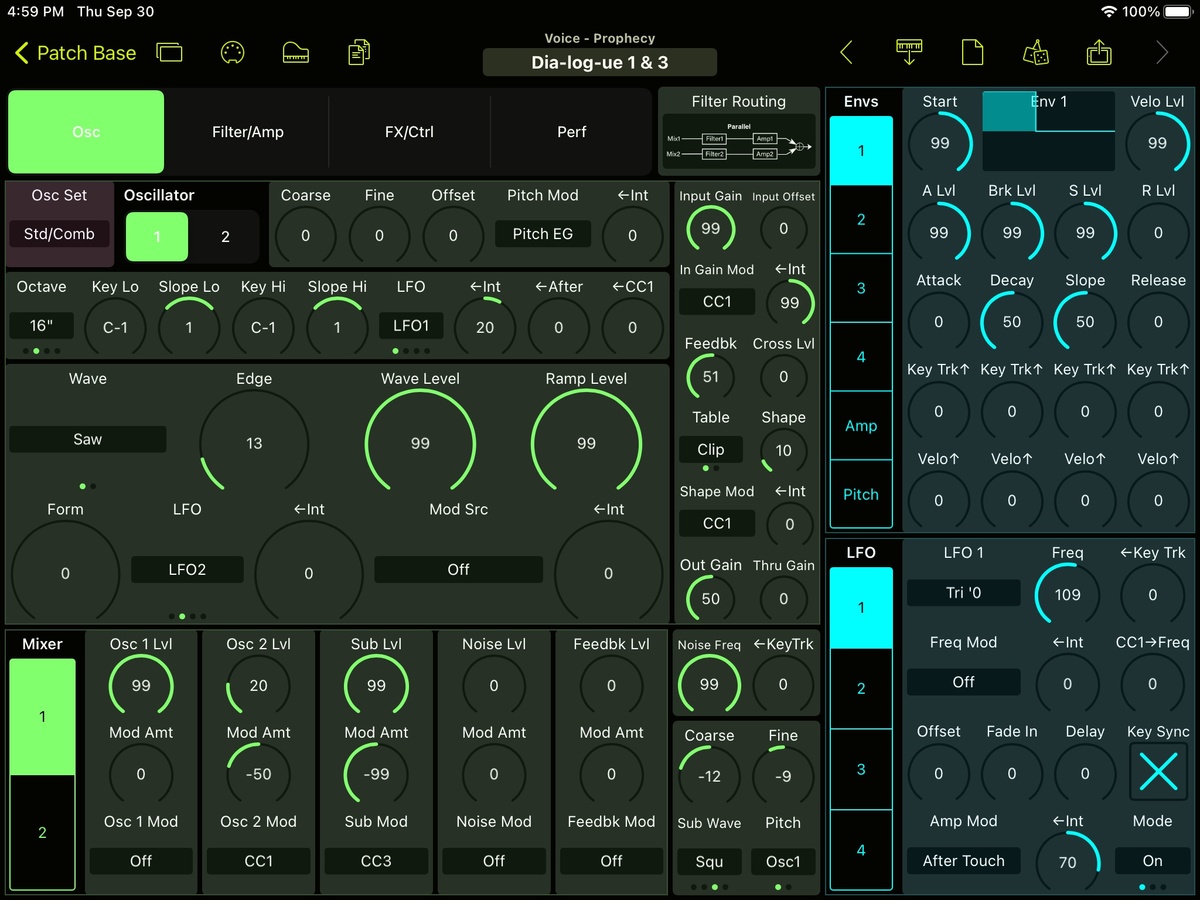Adjust the Feedbk knob to a new value
The width and height of the screenshot is (1200, 900).
[x=710, y=377]
